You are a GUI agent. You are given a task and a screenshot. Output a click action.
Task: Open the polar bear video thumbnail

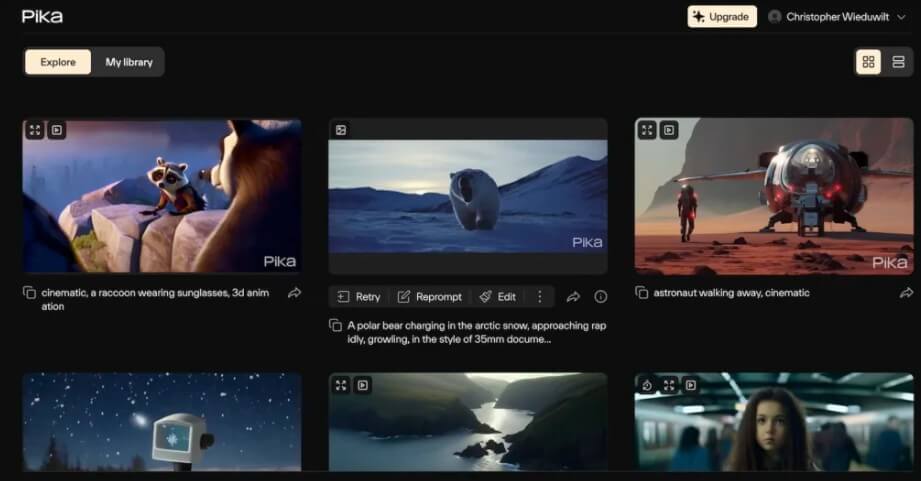[468, 196]
